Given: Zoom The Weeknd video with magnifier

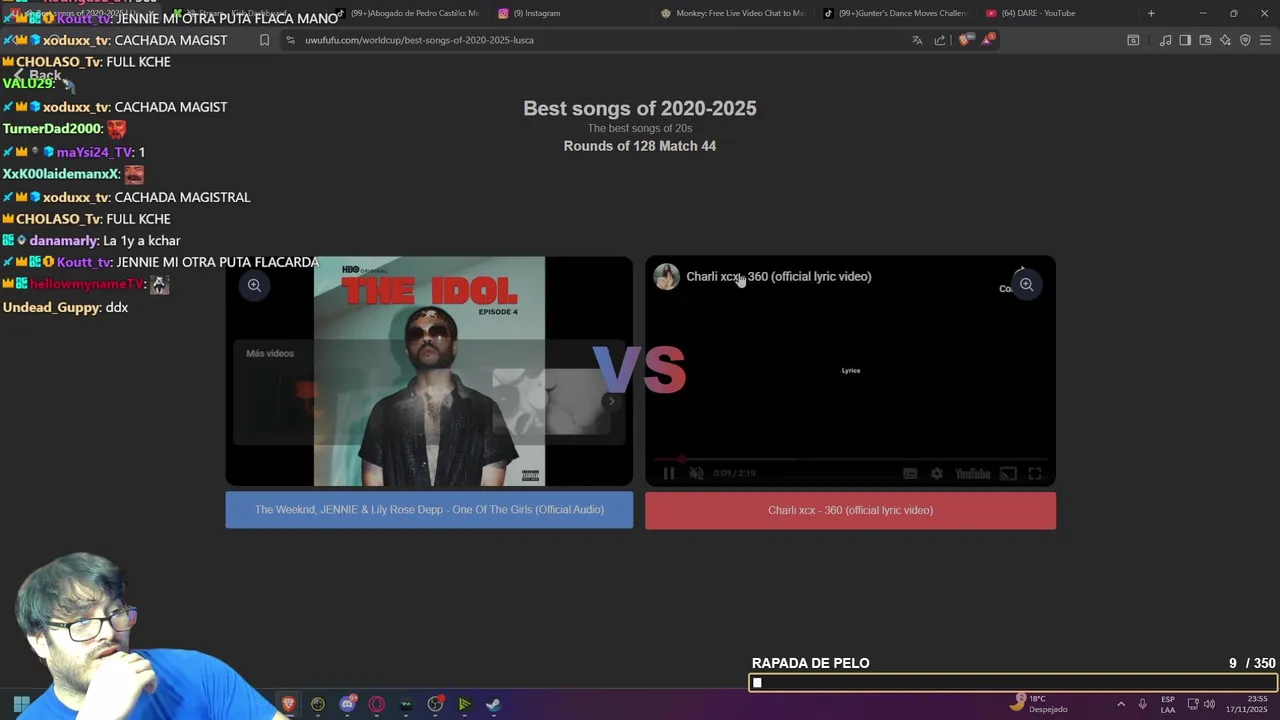Looking at the screenshot, I should pyautogui.click(x=254, y=285).
